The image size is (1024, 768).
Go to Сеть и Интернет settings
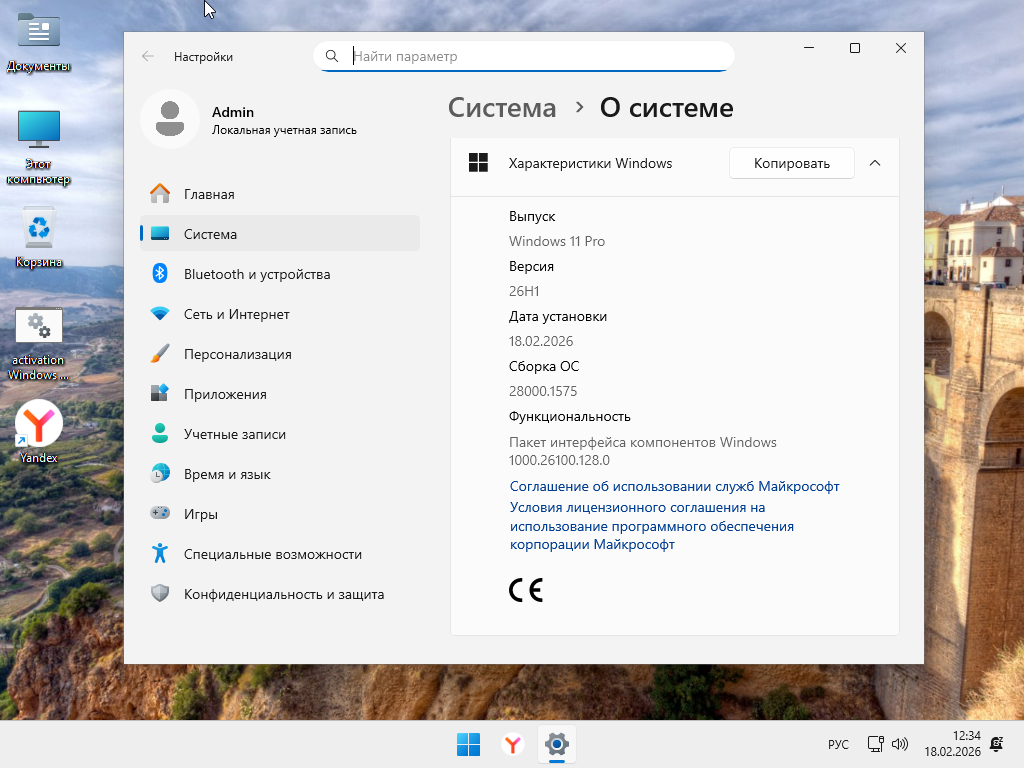(x=237, y=314)
